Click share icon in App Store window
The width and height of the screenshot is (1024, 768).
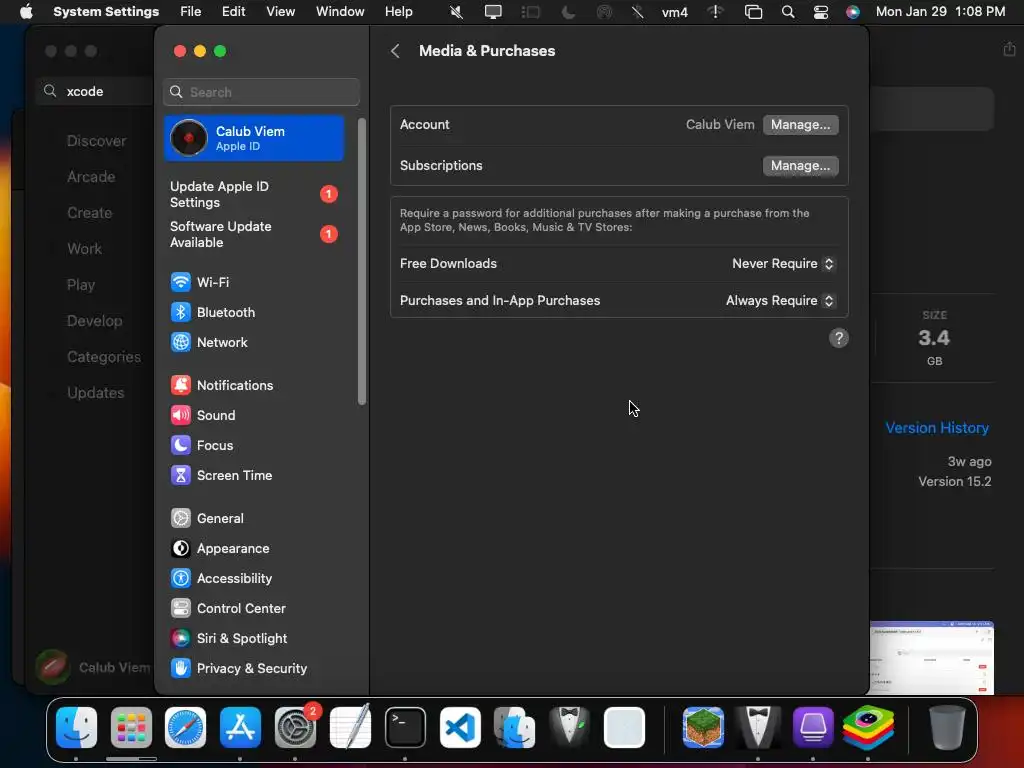(x=1009, y=49)
